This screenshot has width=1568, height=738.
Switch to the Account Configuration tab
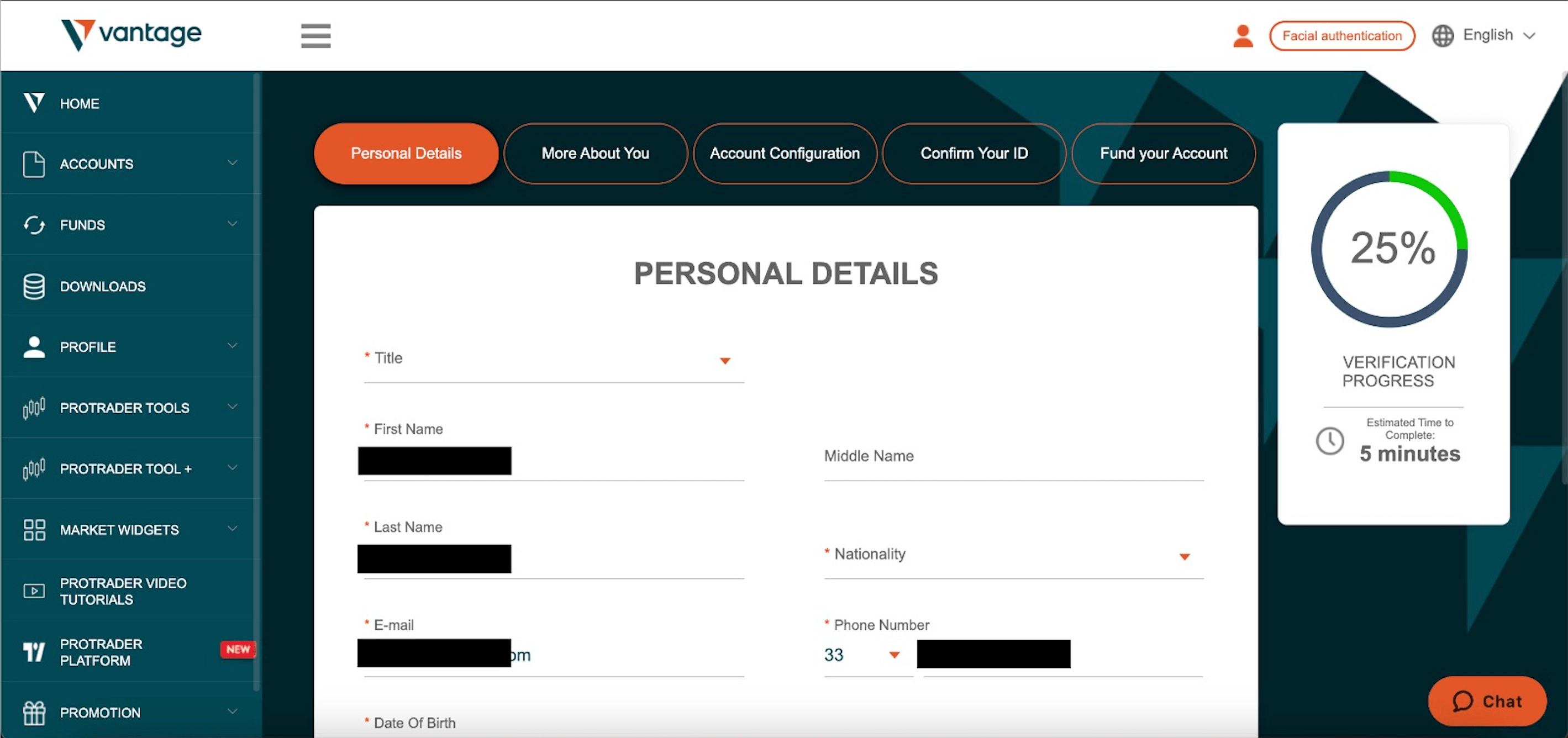(x=785, y=154)
